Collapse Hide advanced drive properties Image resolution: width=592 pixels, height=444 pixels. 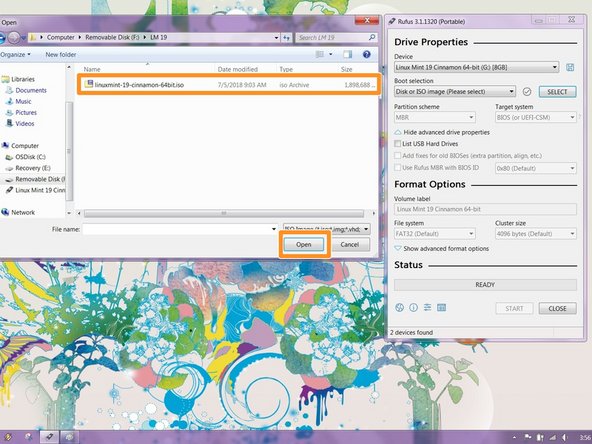coord(442,133)
